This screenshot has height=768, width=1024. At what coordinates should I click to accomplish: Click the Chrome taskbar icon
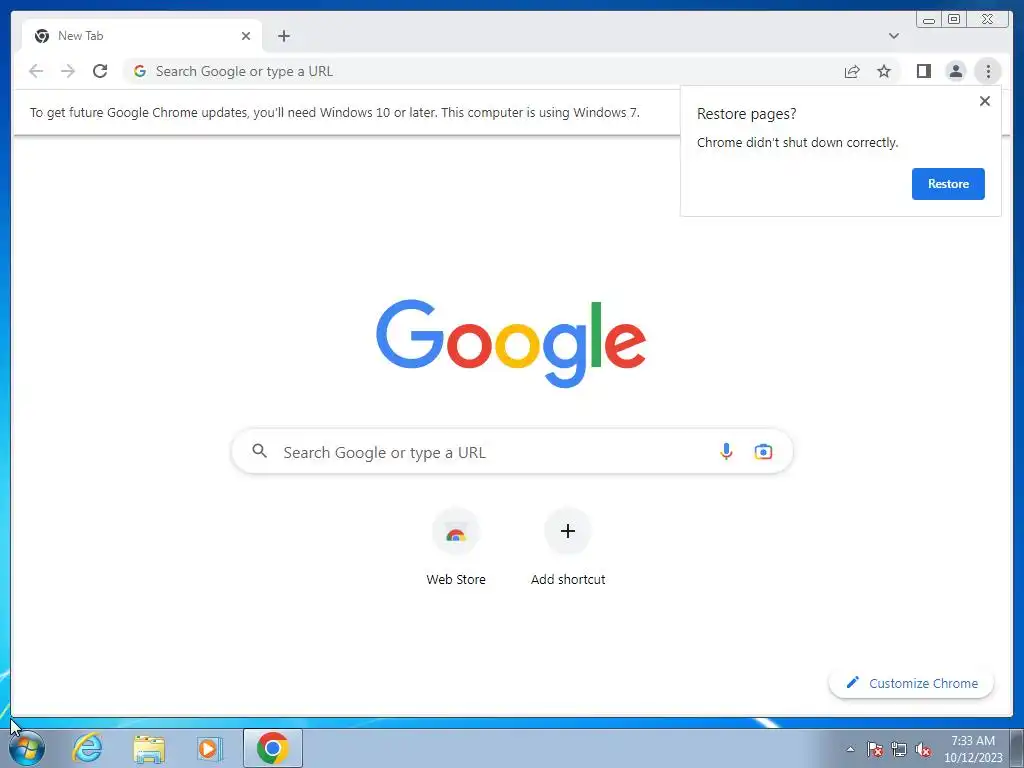273,748
